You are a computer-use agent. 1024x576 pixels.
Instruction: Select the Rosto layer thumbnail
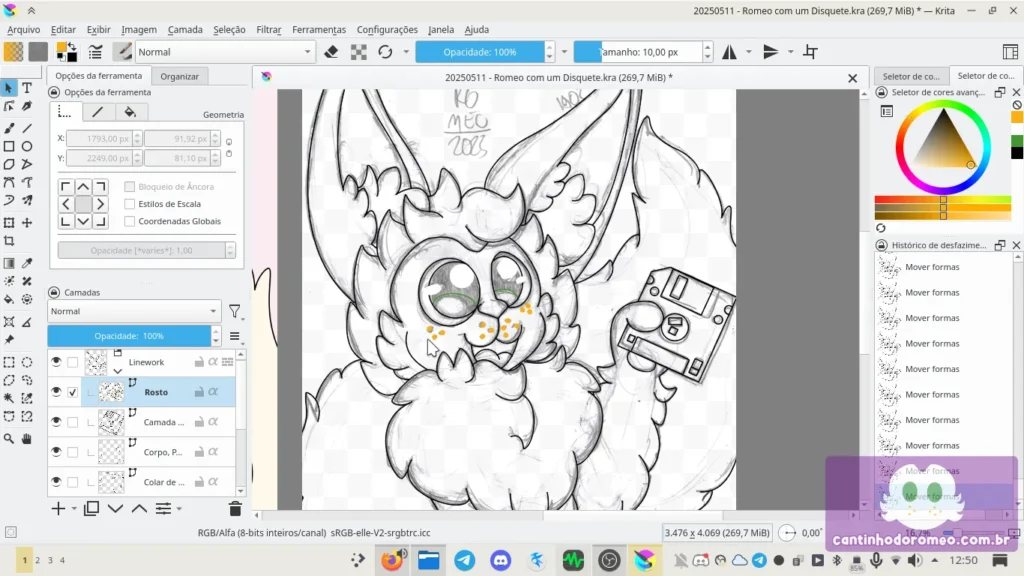[x=111, y=392]
